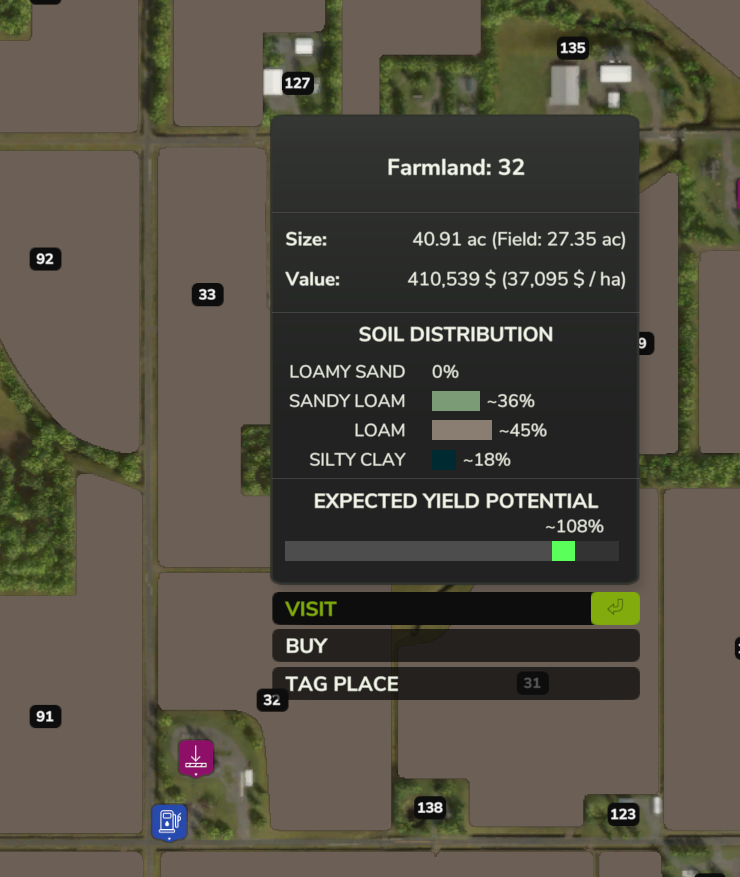Click the ~45% loam percentage
This screenshot has height=877, width=740.
(523, 430)
